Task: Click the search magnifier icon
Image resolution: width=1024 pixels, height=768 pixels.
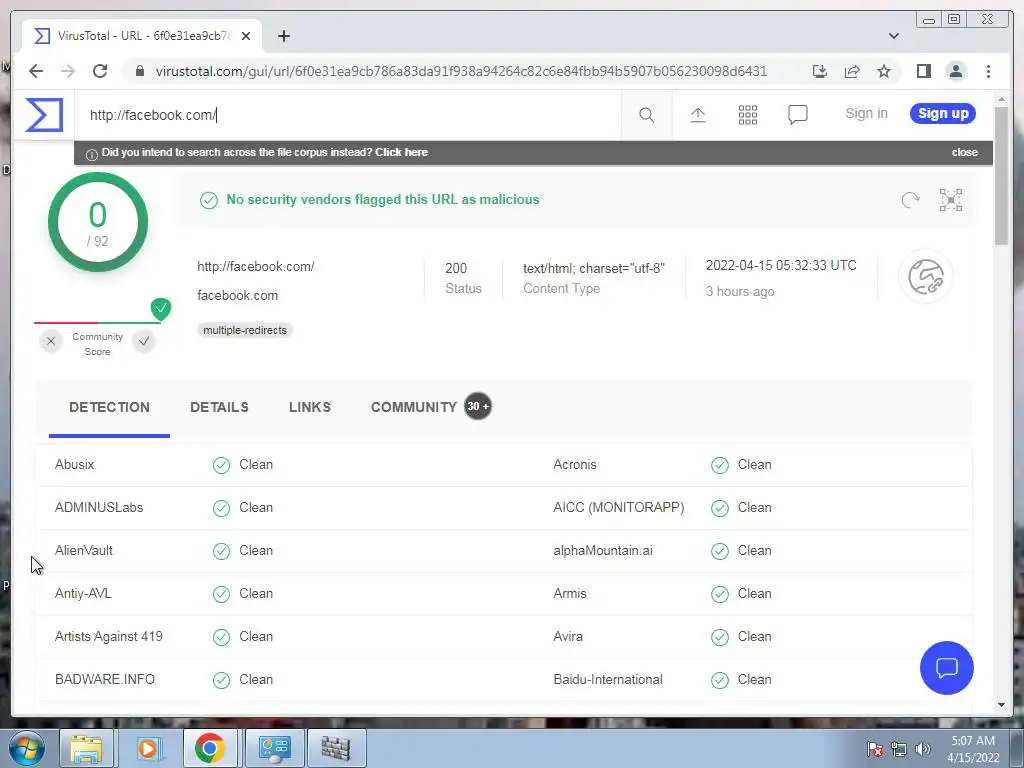Action: click(x=647, y=115)
